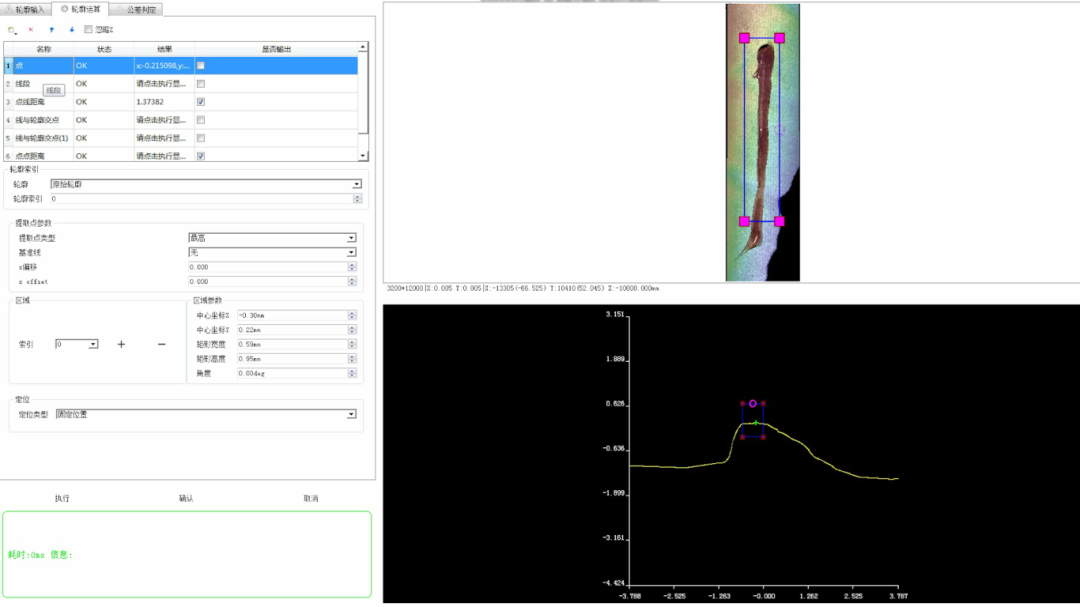Screen dimensions: 1080x607
Task: Click the top-left magenta handle on image ROI
Action: [x=744, y=38]
